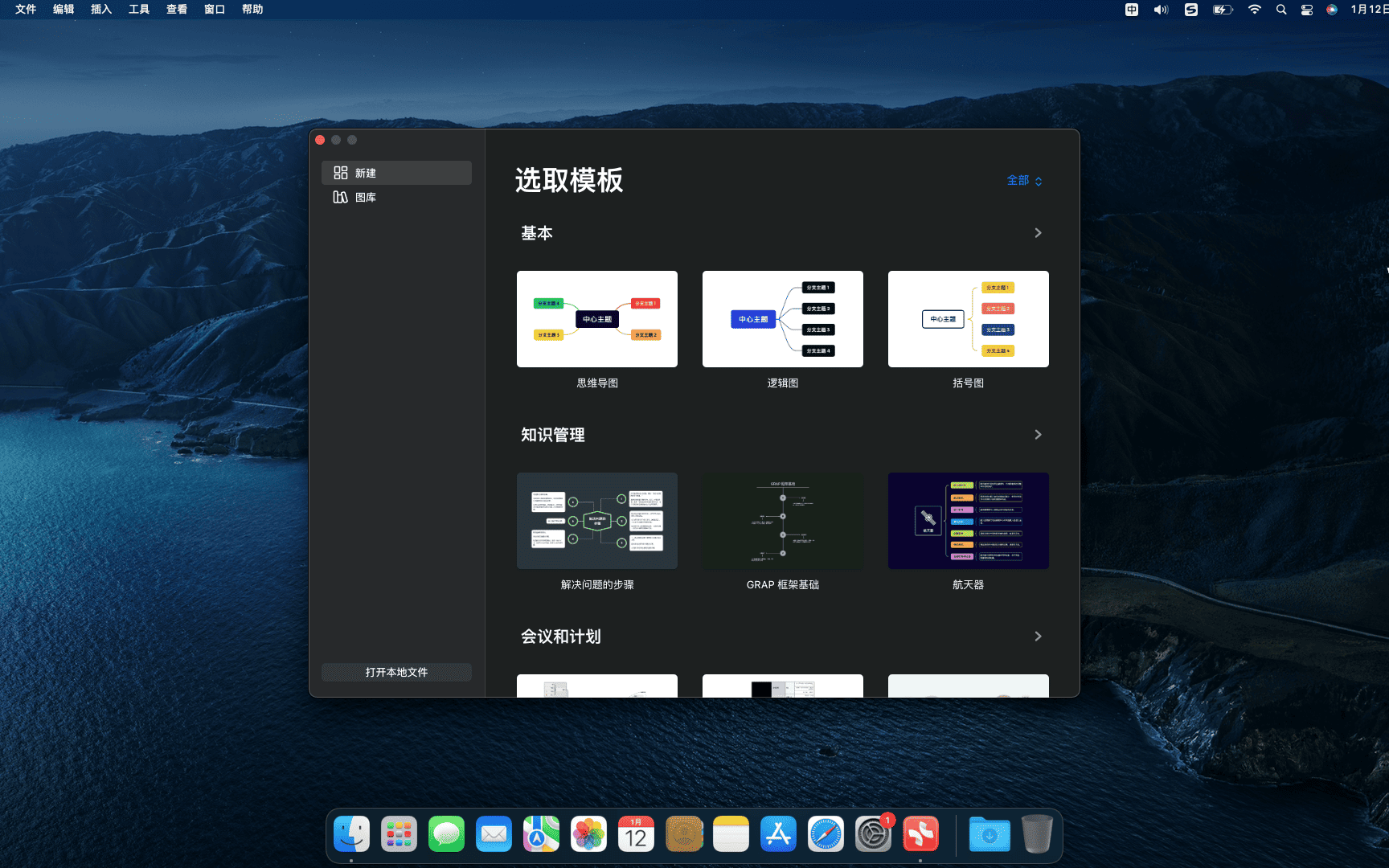Open Launchpad from the Dock

[x=399, y=833]
